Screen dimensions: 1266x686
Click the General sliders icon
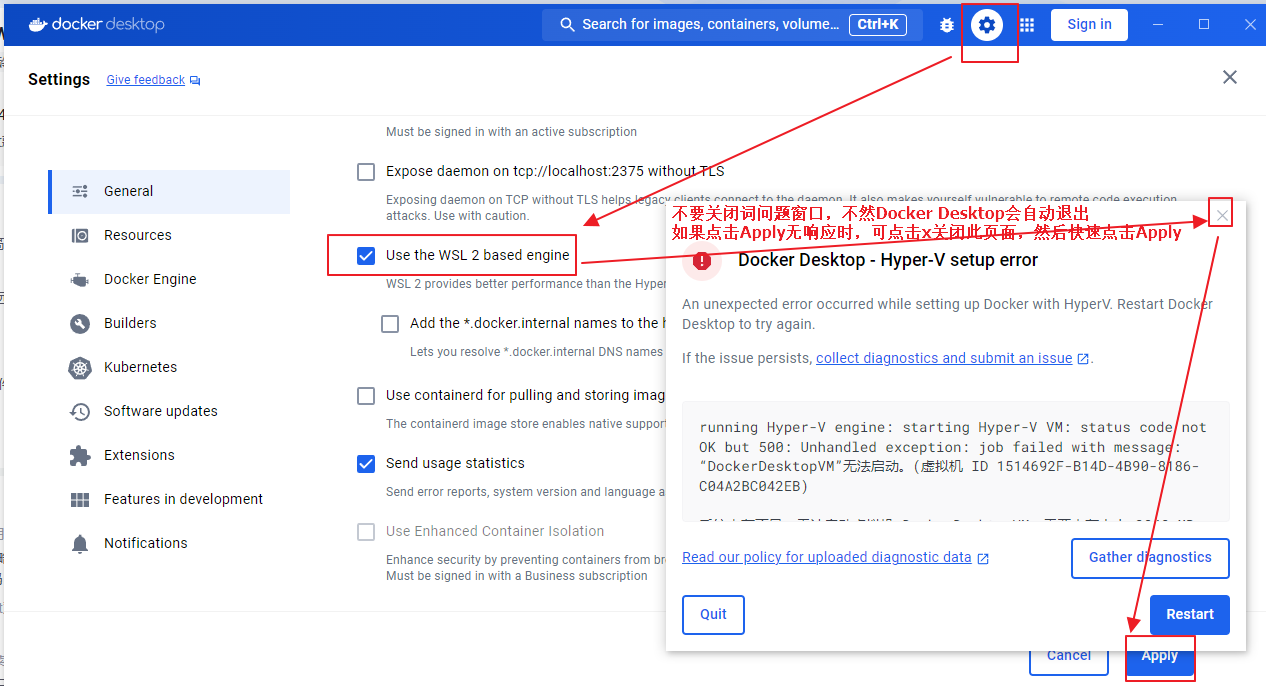click(x=80, y=191)
